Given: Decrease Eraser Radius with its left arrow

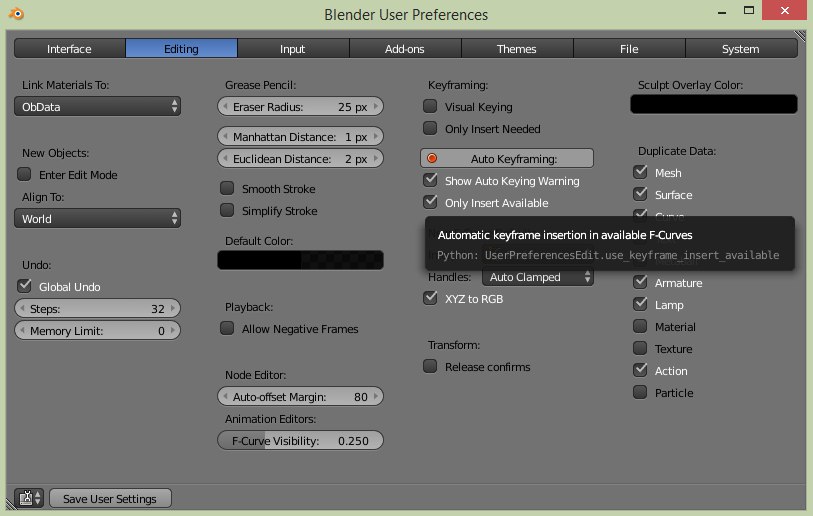Looking at the screenshot, I should coord(225,106).
